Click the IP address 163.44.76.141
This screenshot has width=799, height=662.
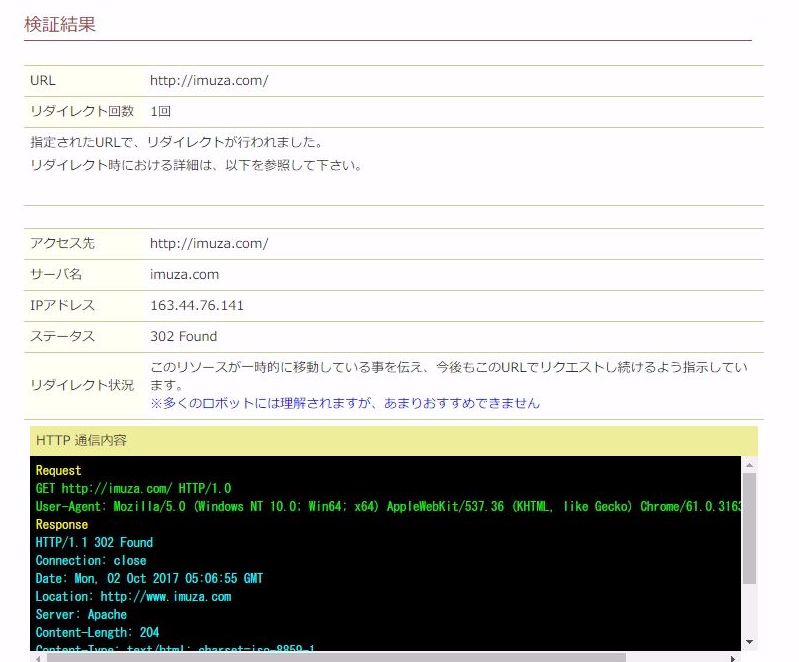tap(197, 305)
